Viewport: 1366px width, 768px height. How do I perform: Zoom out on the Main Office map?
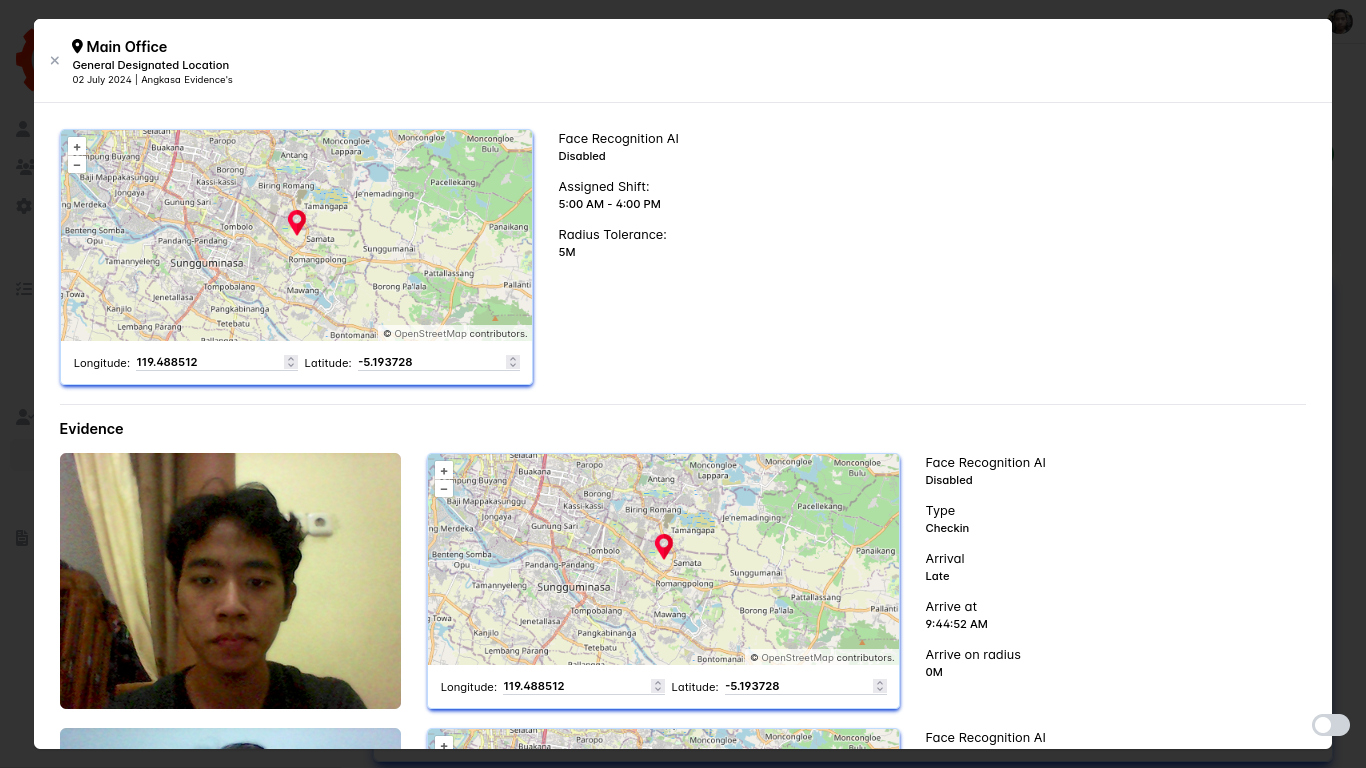pyautogui.click(x=77, y=165)
